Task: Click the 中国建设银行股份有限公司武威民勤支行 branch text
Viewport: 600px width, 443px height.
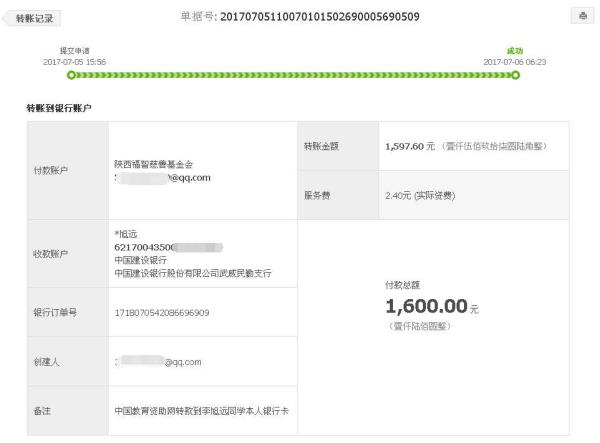Action: (192, 272)
